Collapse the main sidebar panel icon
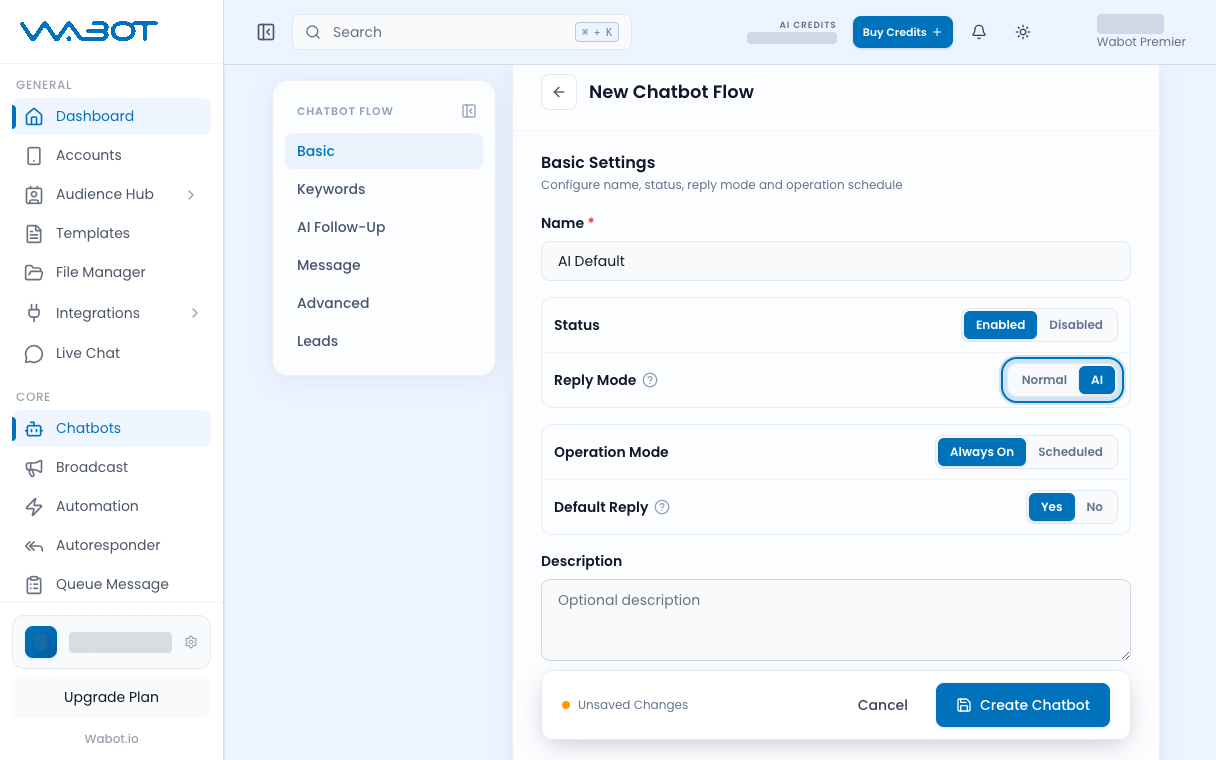This screenshot has height=760, width=1216. click(266, 32)
